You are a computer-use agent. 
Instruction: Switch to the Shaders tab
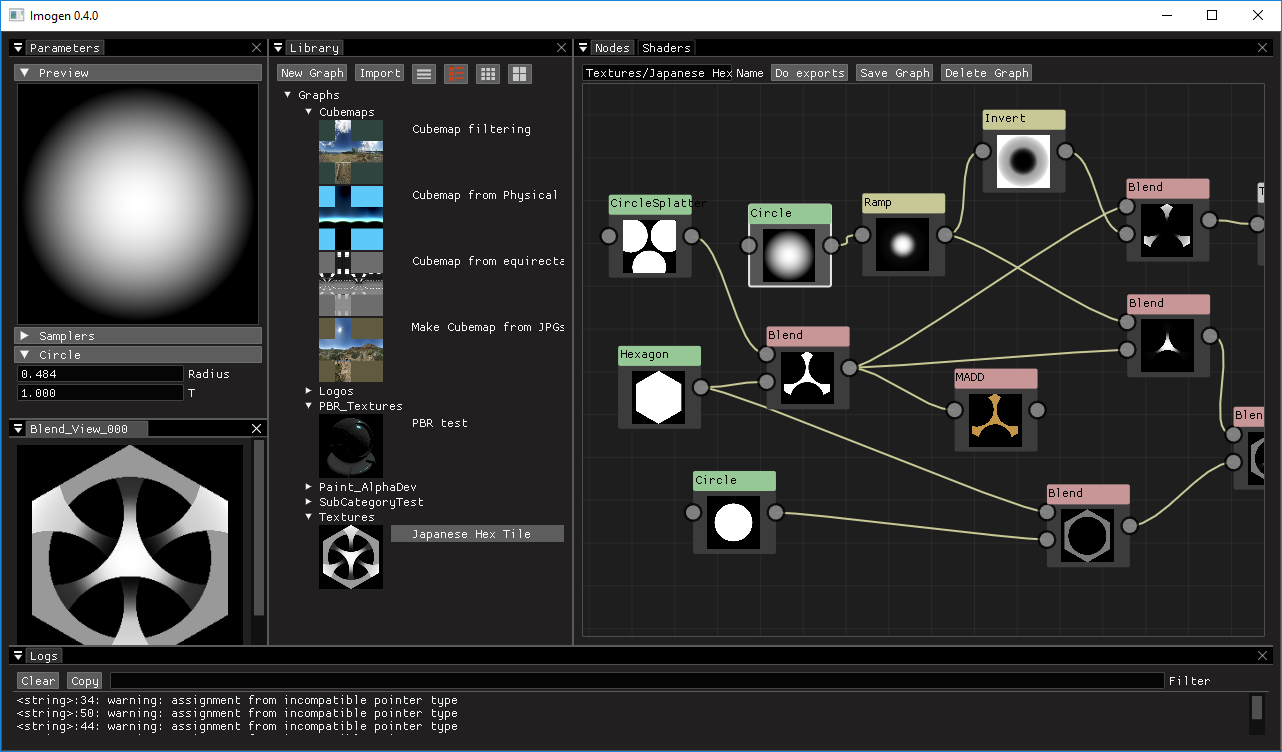666,48
